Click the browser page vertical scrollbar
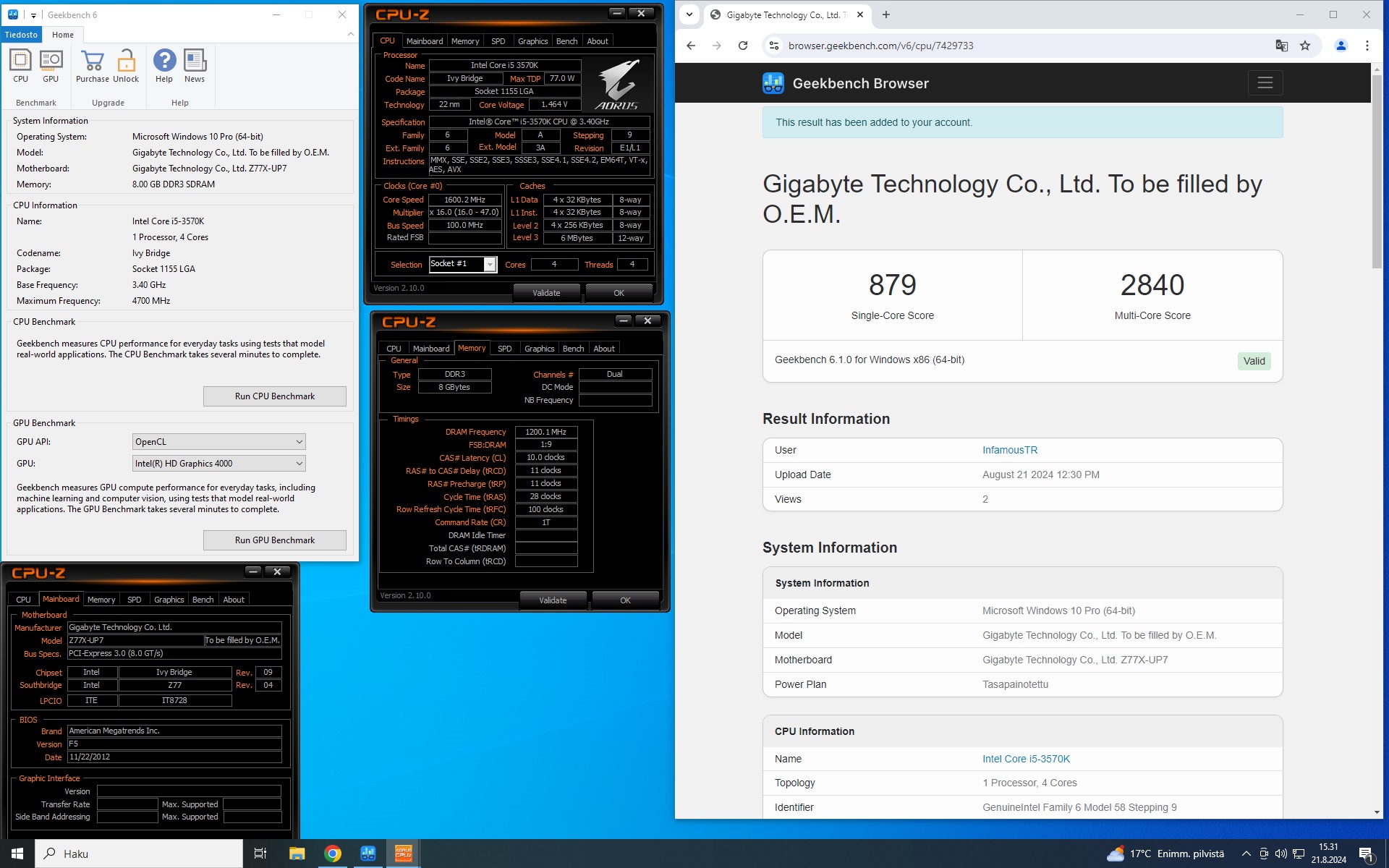Image resolution: width=1389 pixels, height=868 pixels. pyautogui.click(x=1377, y=171)
